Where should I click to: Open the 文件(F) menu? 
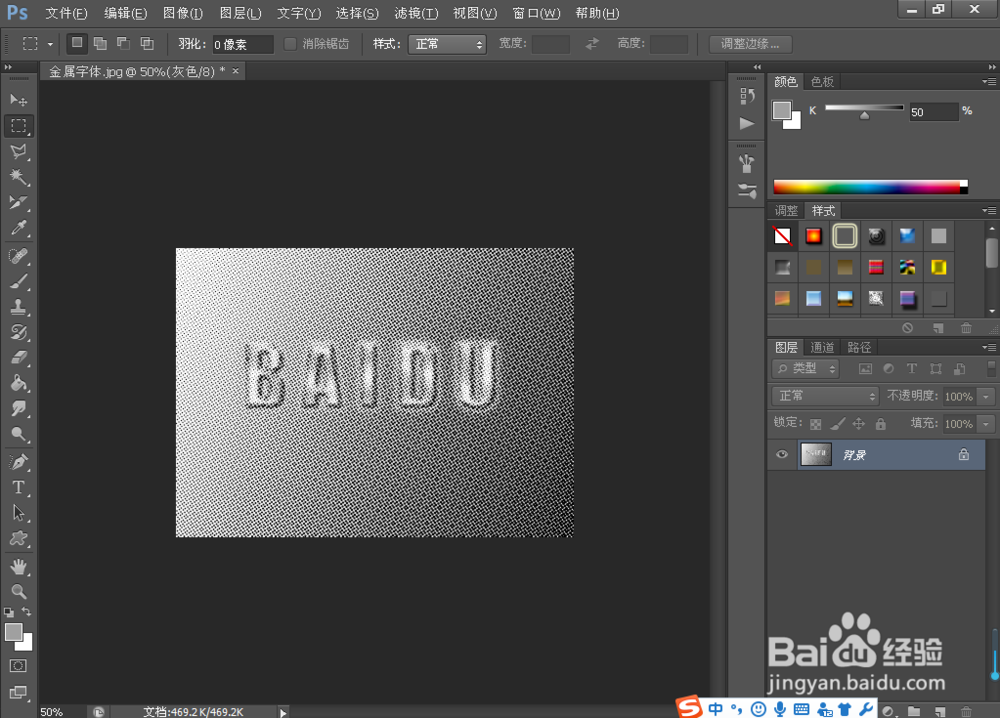pyautogui.click(x=66, y=13)
